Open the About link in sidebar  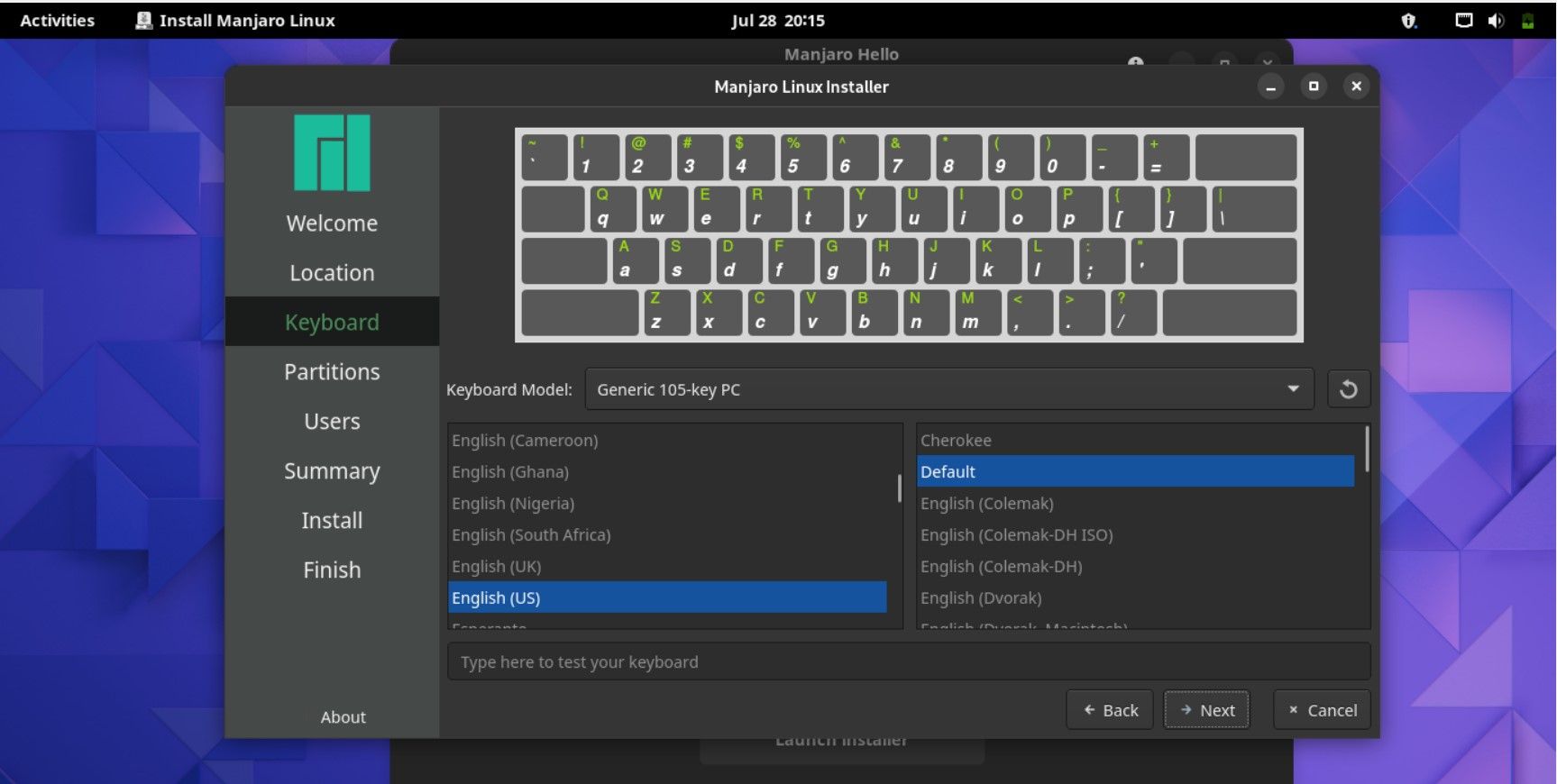(343, 717)
